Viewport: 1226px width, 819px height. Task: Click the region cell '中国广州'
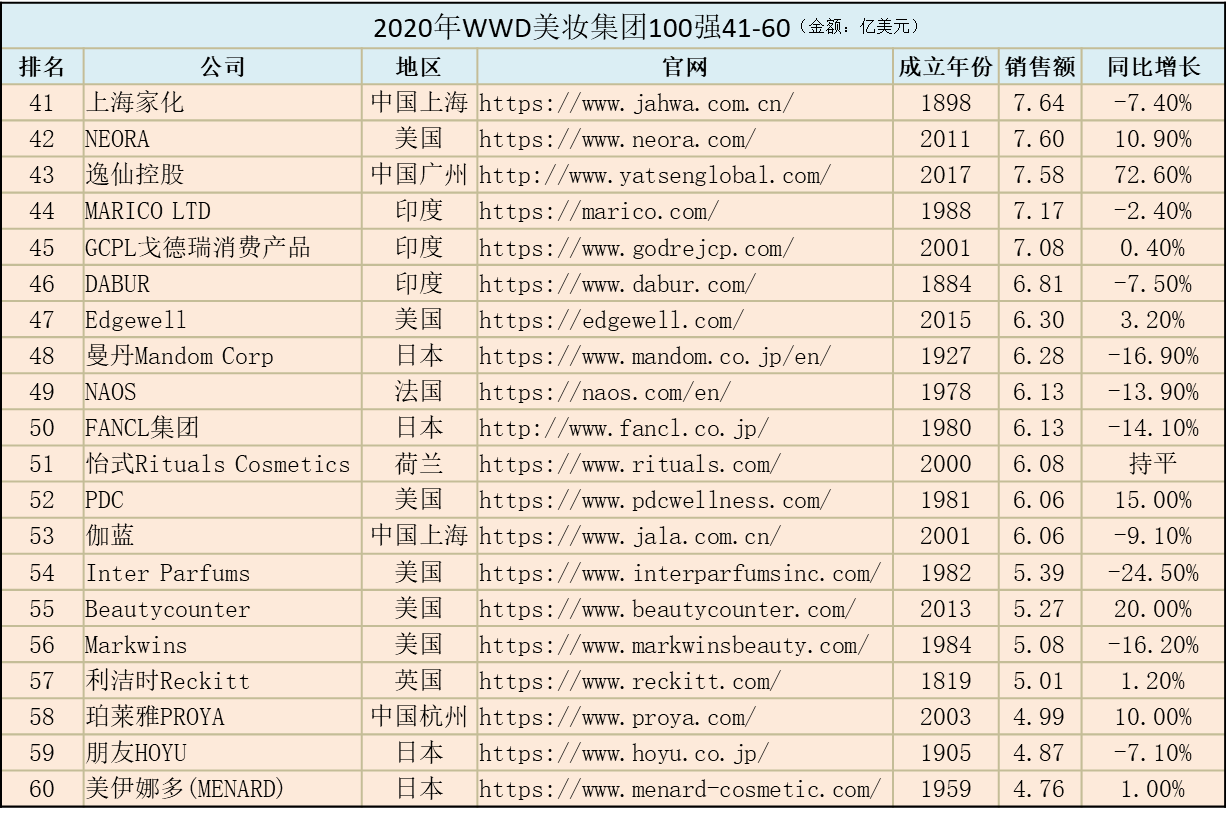420,174
